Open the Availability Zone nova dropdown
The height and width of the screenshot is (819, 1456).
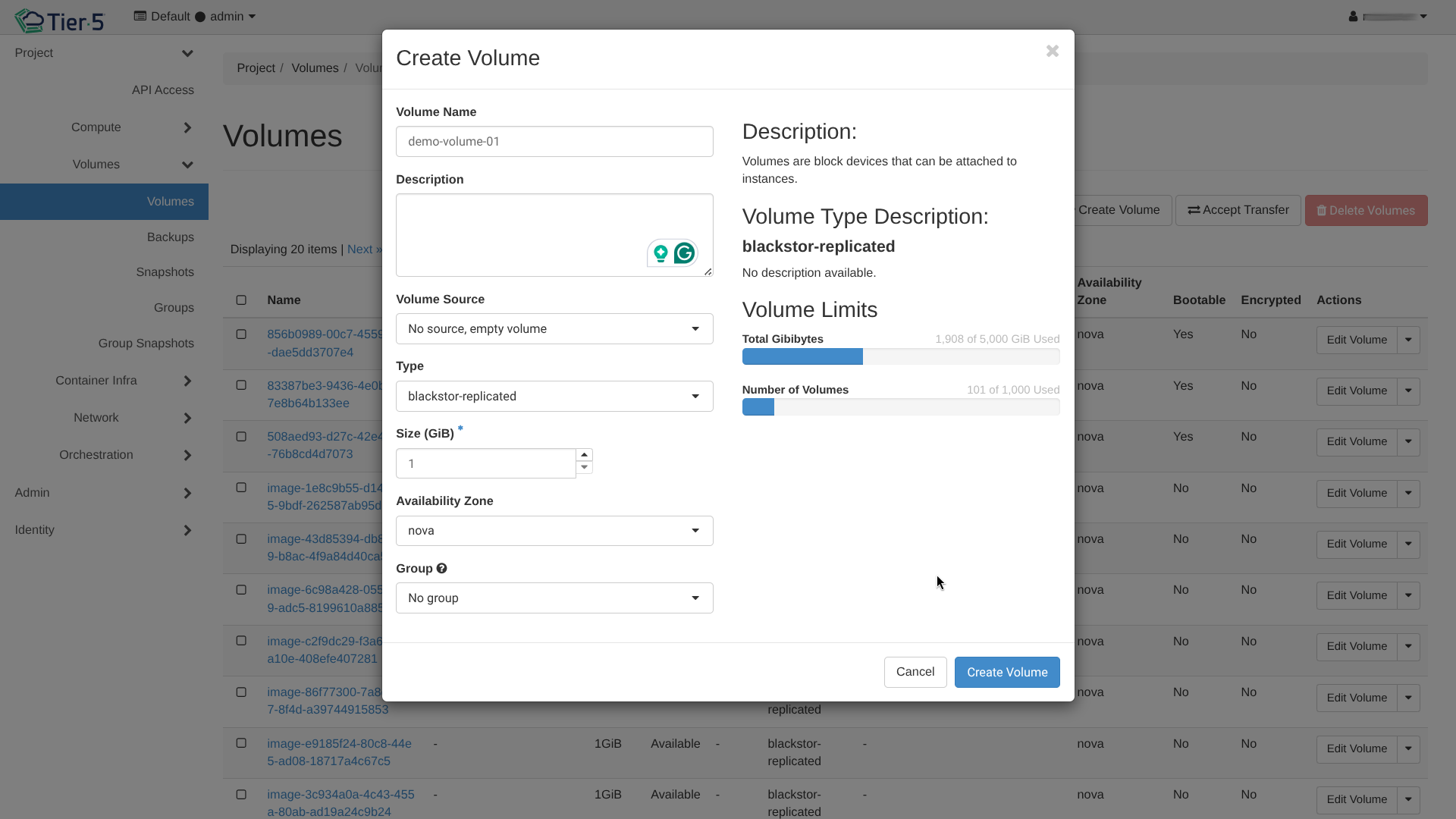(x=554, y=531)
